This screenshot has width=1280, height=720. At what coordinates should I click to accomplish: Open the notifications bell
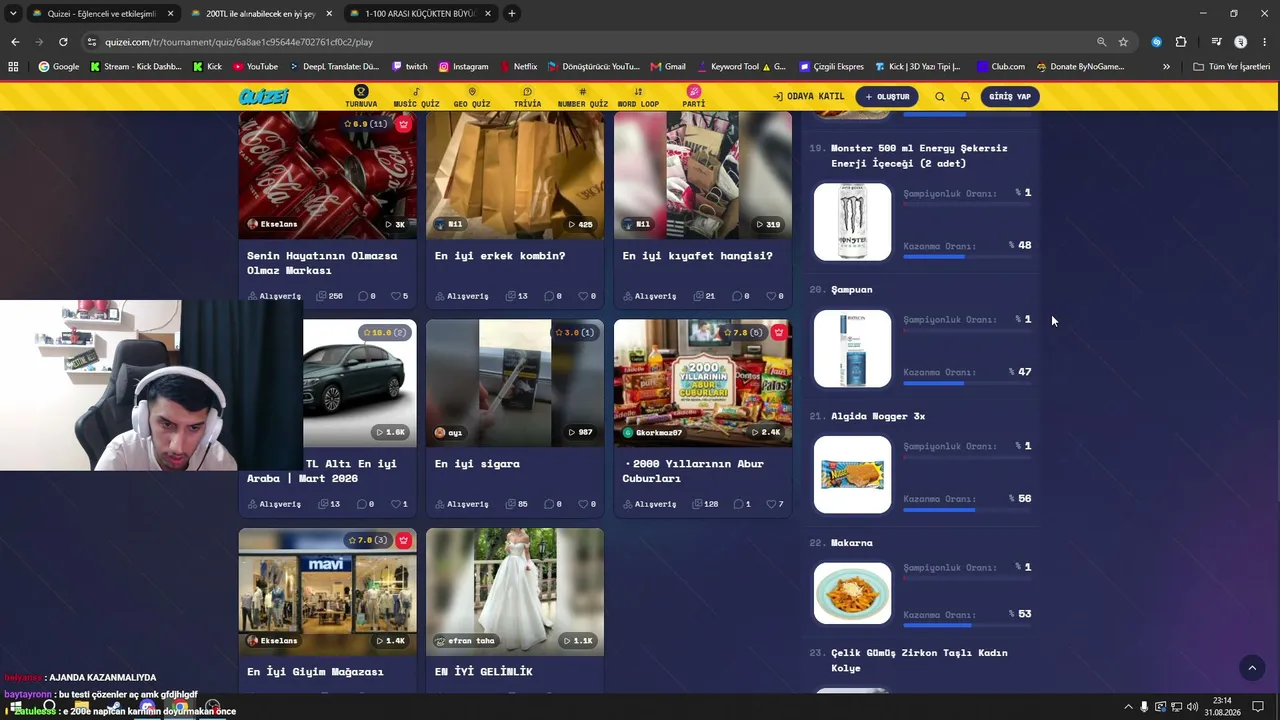click(x=965, y=97)
